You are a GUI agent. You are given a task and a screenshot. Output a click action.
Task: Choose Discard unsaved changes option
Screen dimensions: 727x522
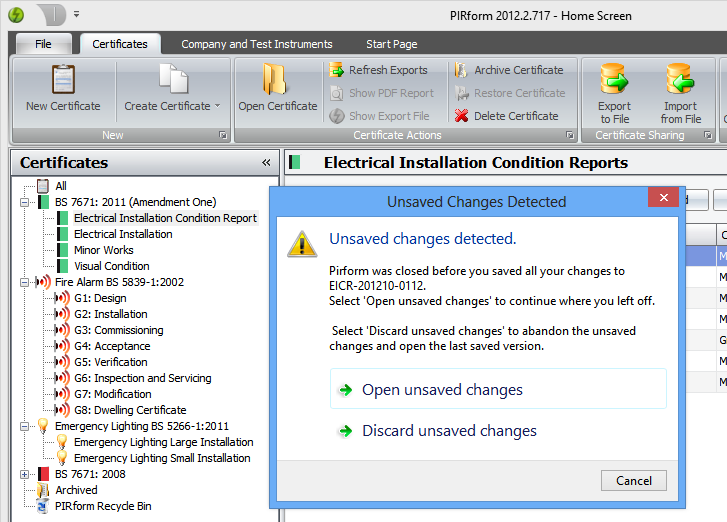click(x=449, y=431)
